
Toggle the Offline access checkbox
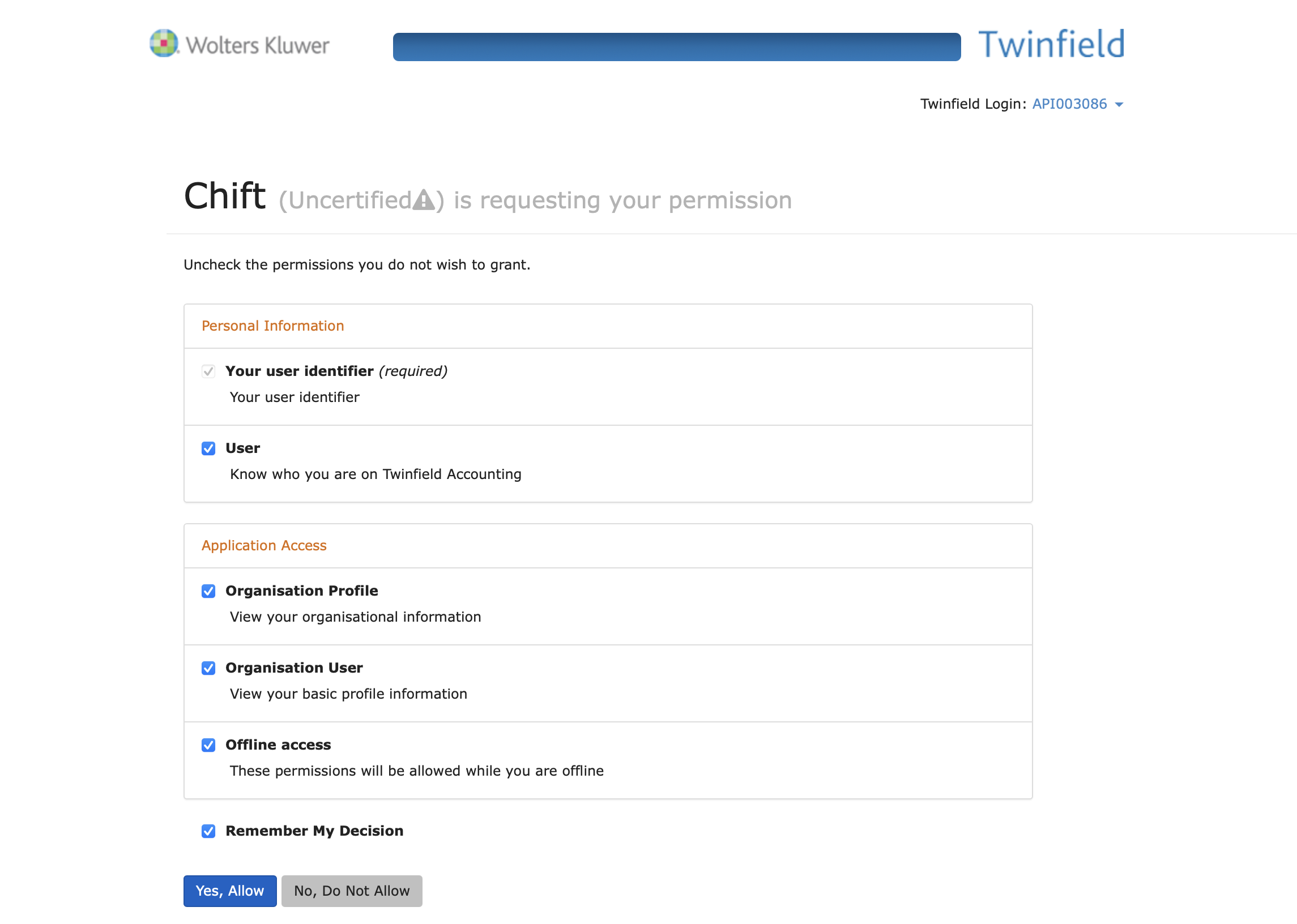[208, 745]
